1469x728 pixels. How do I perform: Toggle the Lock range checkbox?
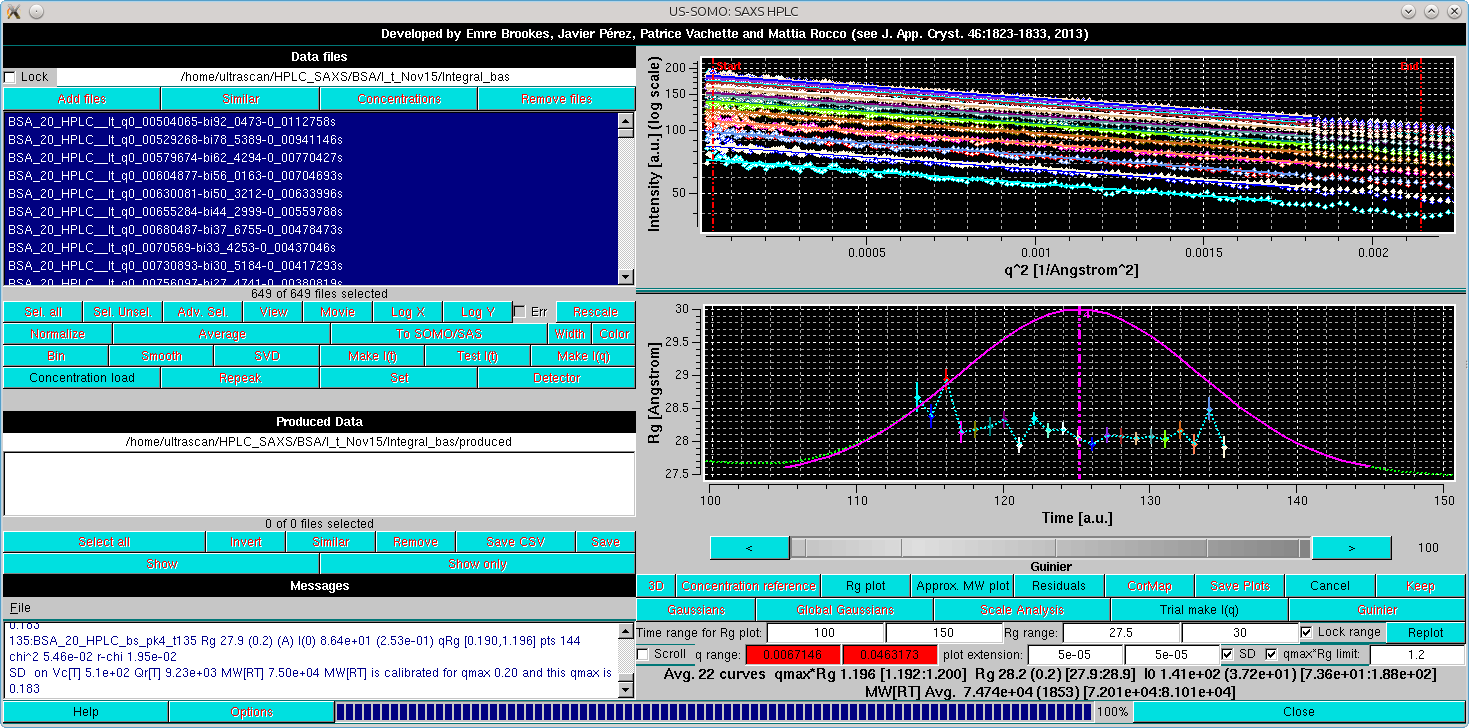pyautogui.click(x=1308, y=632)
